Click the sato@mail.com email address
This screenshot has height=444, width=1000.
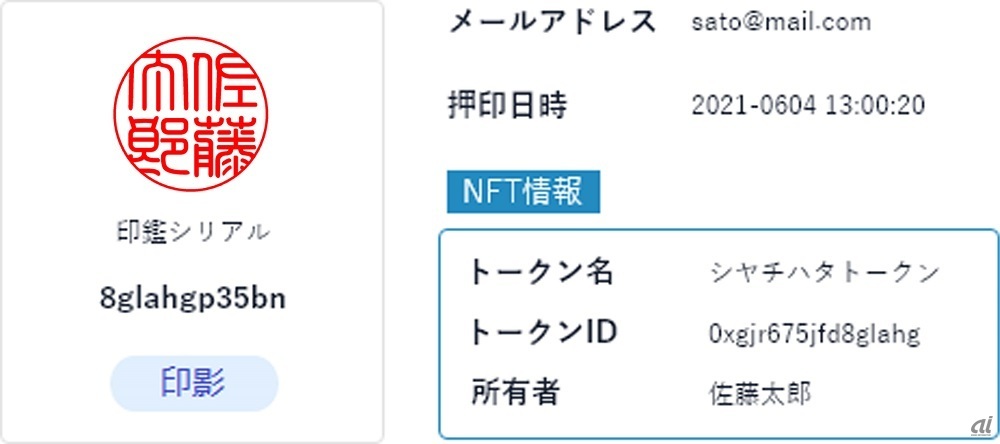point(781,22)
